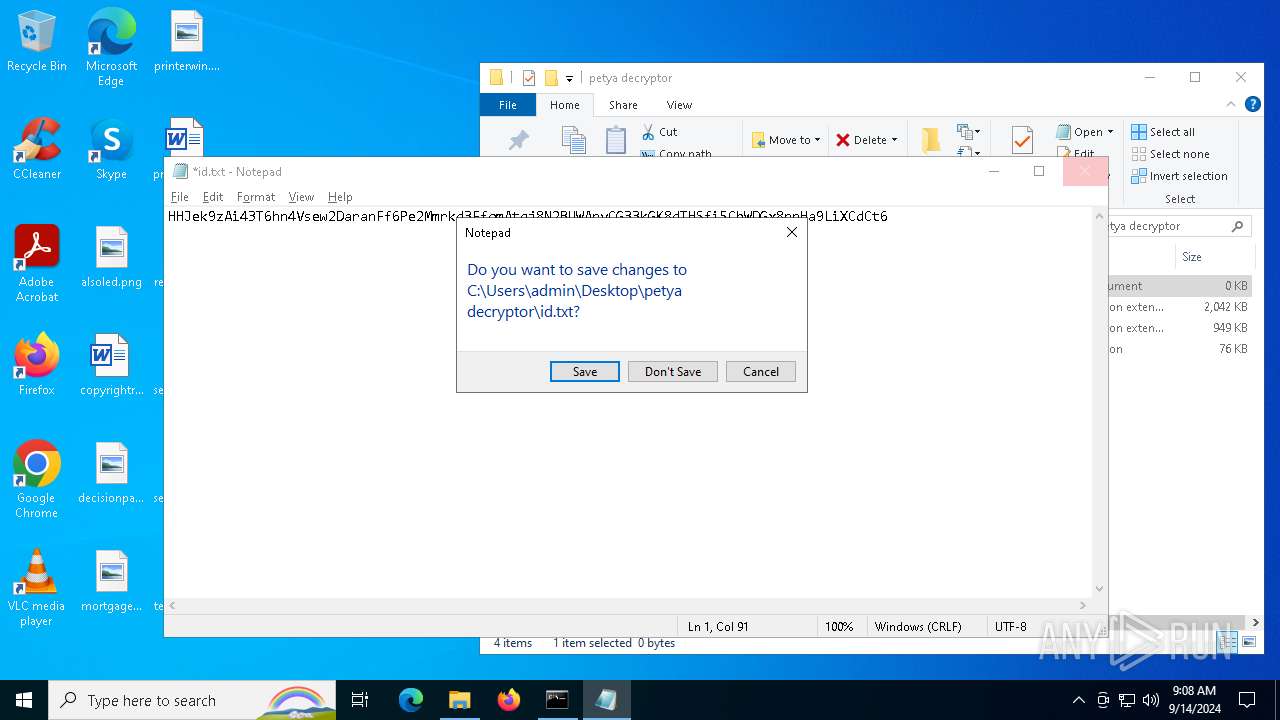Screen dimensions: 1280x720
Task: Select Google Chrome desktop shortcut
Action: [37, 480]
